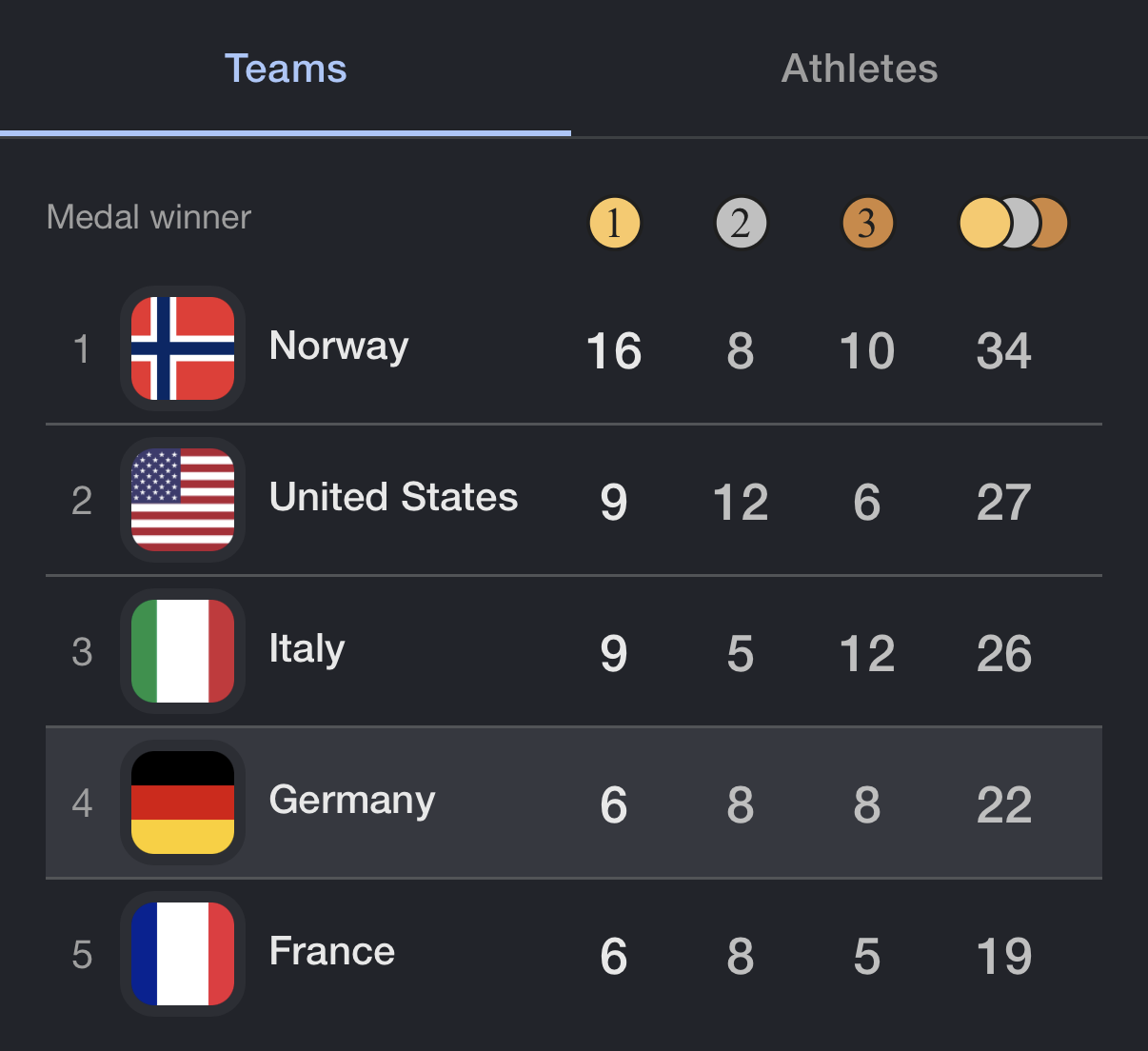Click the Medal winner column header
Image resolution: width=1148 pixels, height=1051 pixels.
148,217
